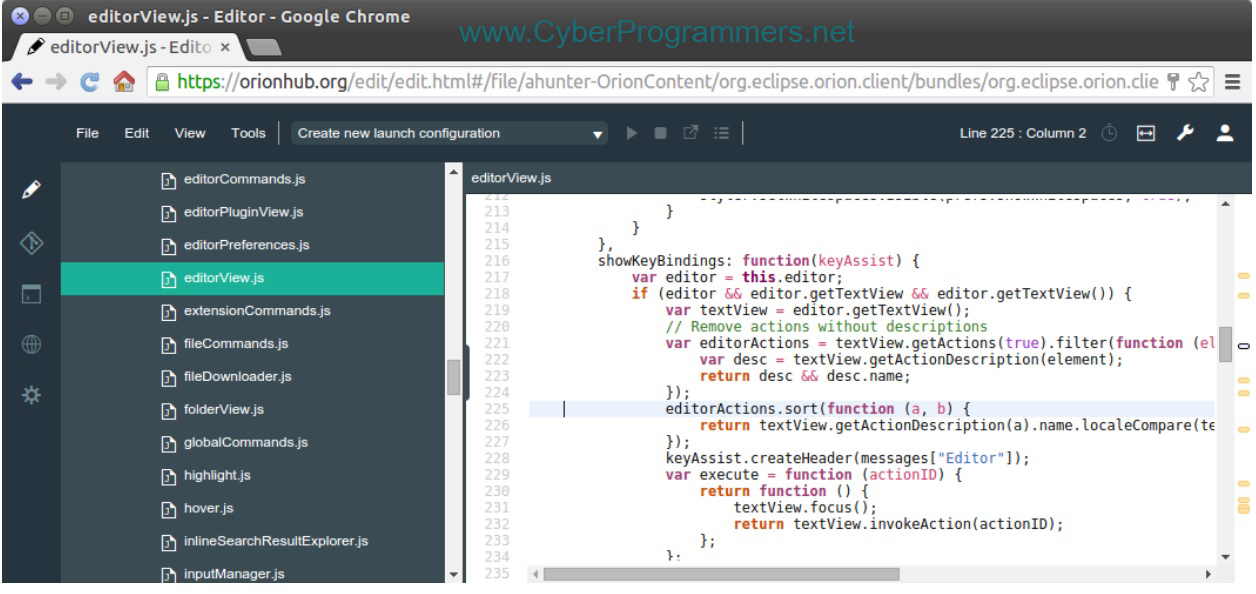Screen dimensions: 1256x594
Task: Open inputManager.js in file tree
Action: (x=233, y=574)
